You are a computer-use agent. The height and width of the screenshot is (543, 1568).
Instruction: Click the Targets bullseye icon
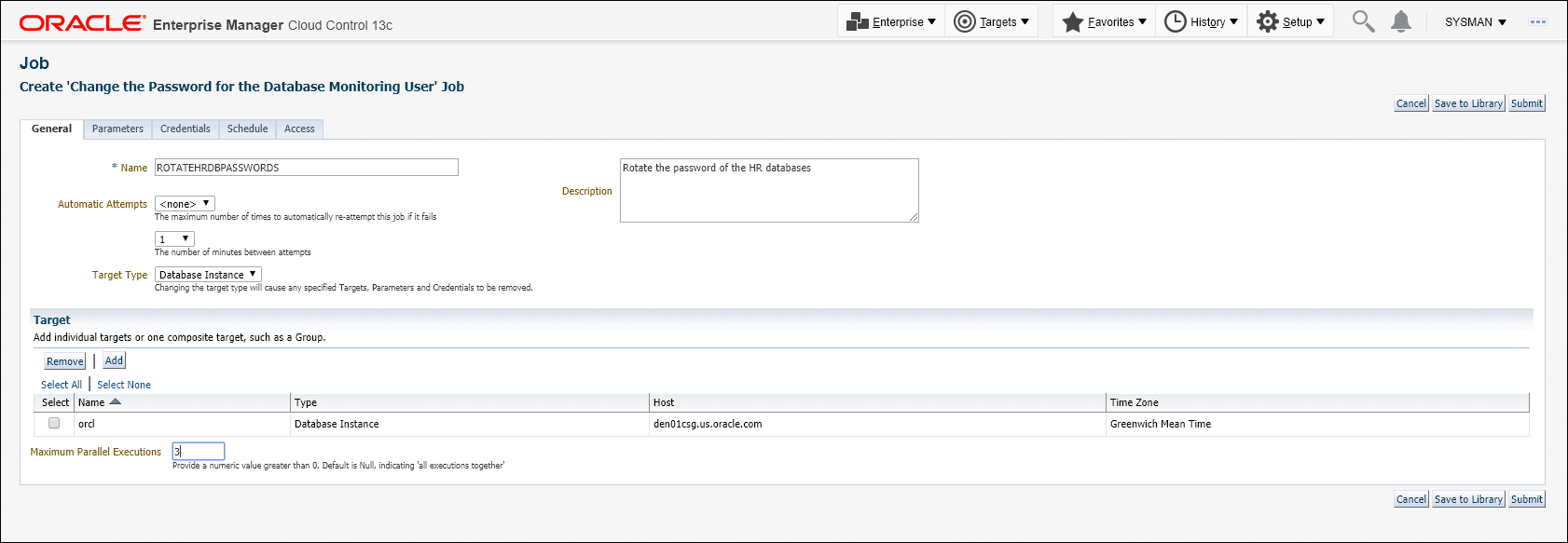965,21
